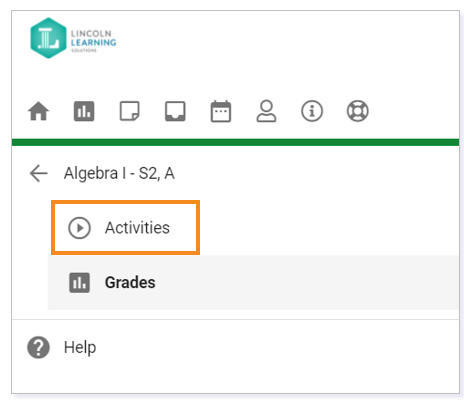The image size is (464, 403).
Task: Open the gradebook bar chart icon
Action: point(84,111)
